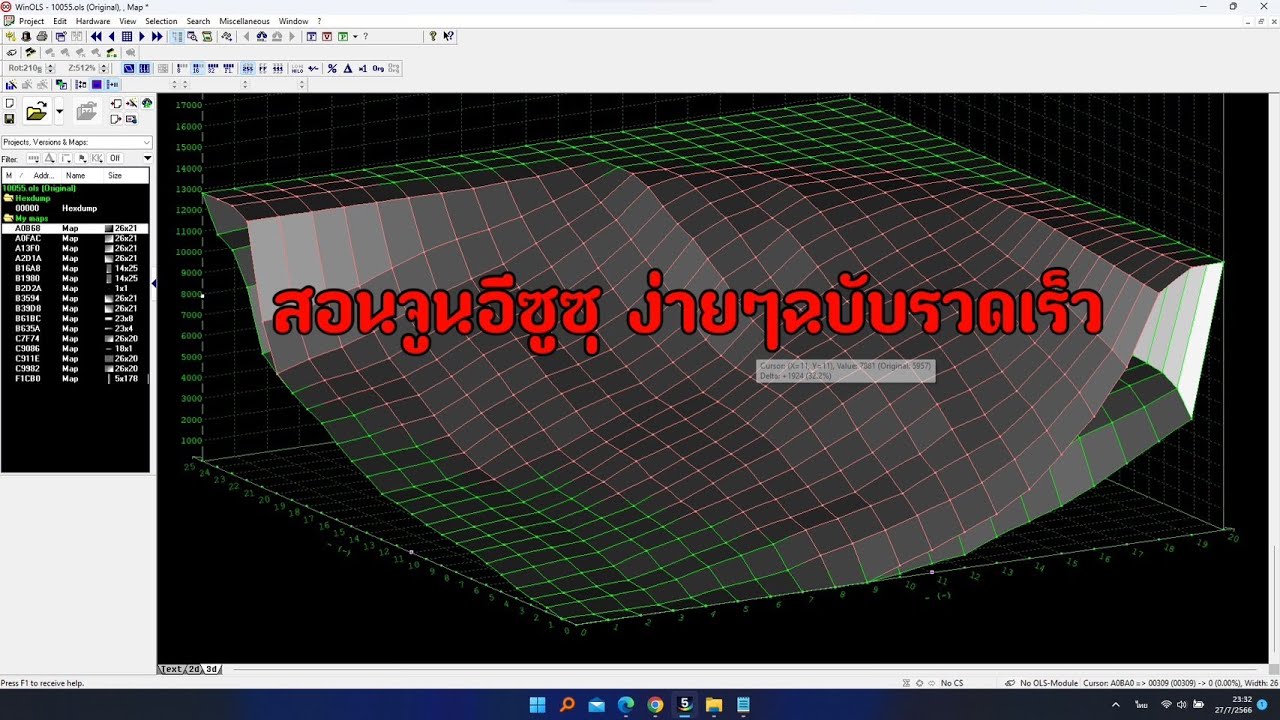Sort maps by Addr column header

(44, 175)
